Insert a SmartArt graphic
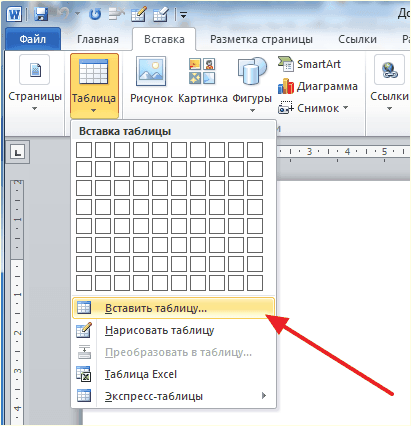The image size is (411, 426). pyautogui.click(x=309, y=64)
